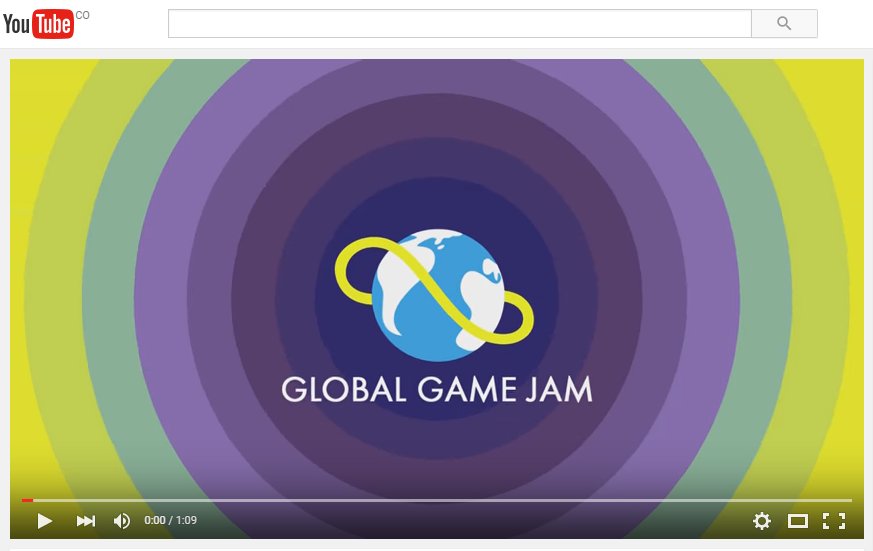Viewport: 873px width, 551px height.
Task: Seek on the video progress bar
Action: point(436,500)
